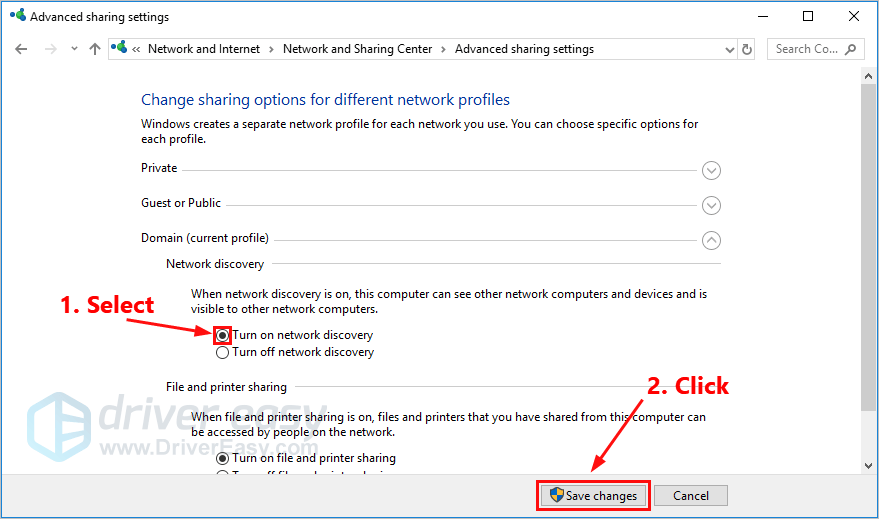The width and height of the screenshot is (879, 519).
Task: Click the search magnifier icon
Action: point(850,49)
